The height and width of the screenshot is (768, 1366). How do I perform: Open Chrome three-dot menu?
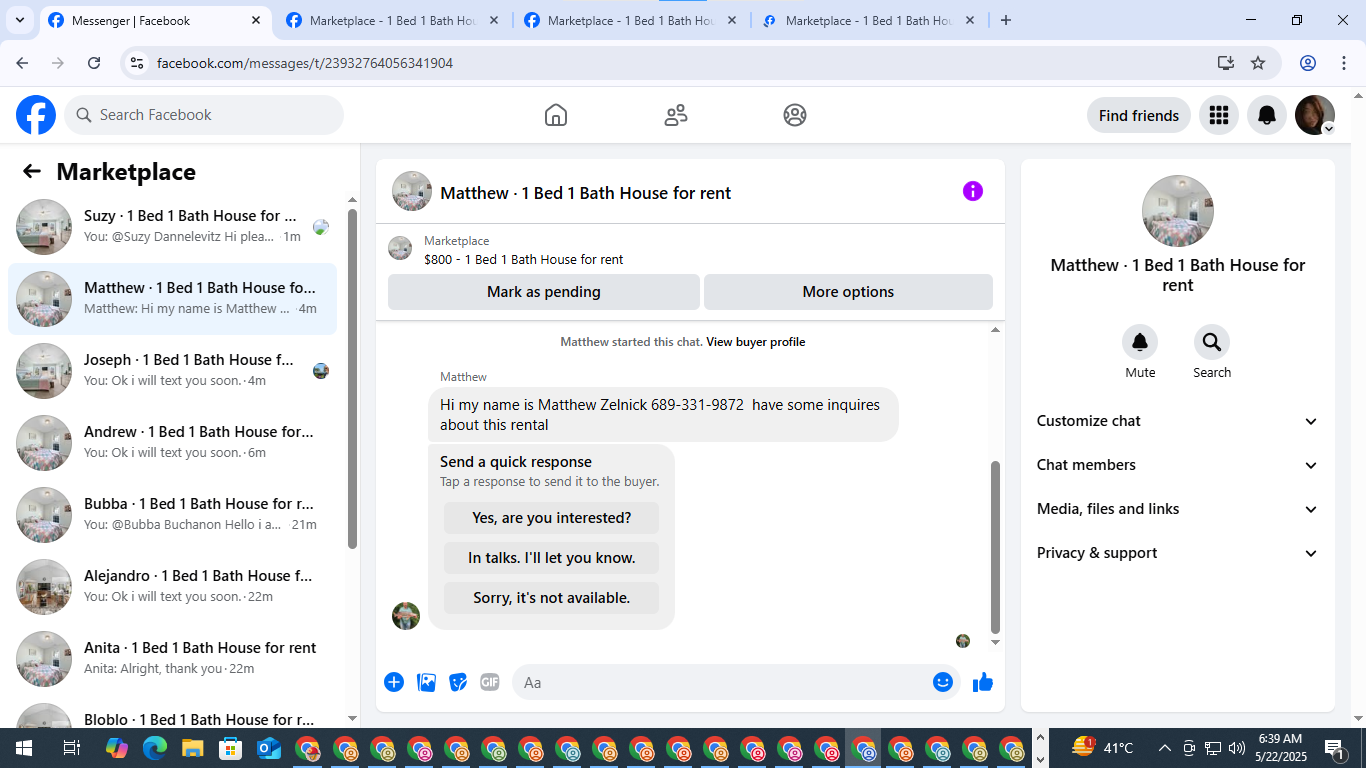click(1343, 63)
